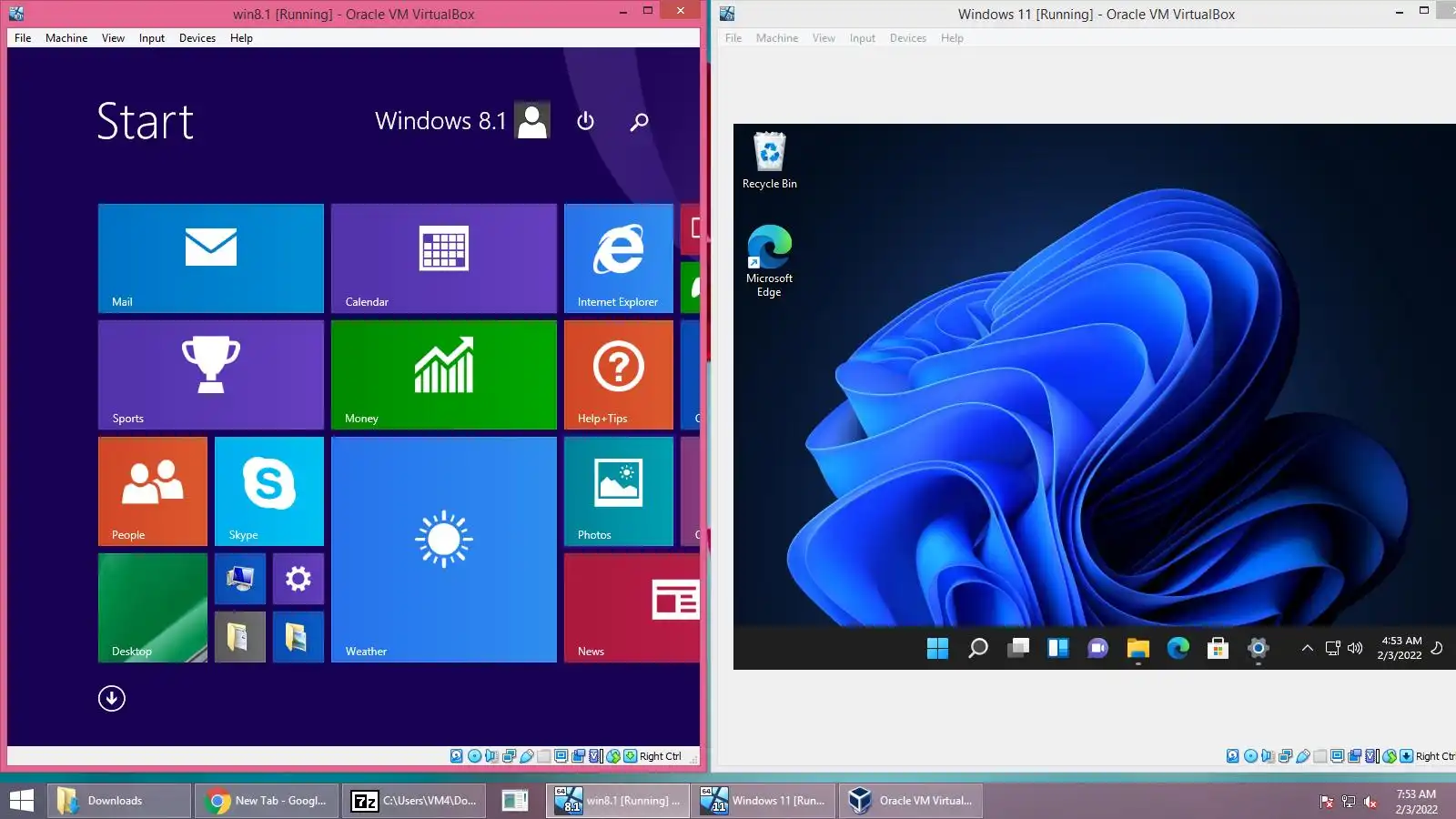Switch to win8.1 VM in host taskbar

(618, 801)
